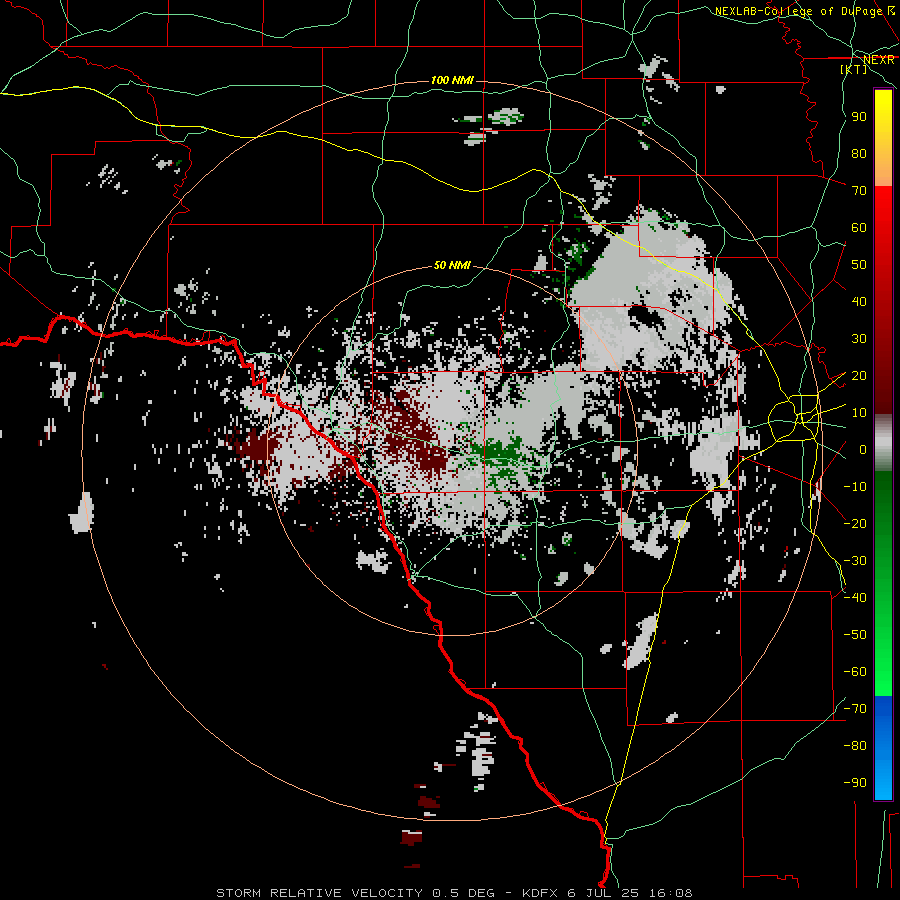The height and width of the screenshot is (900, 900).
Task: Click the -60 scale value
Action: pyautogui.click(x=855, y=672)
